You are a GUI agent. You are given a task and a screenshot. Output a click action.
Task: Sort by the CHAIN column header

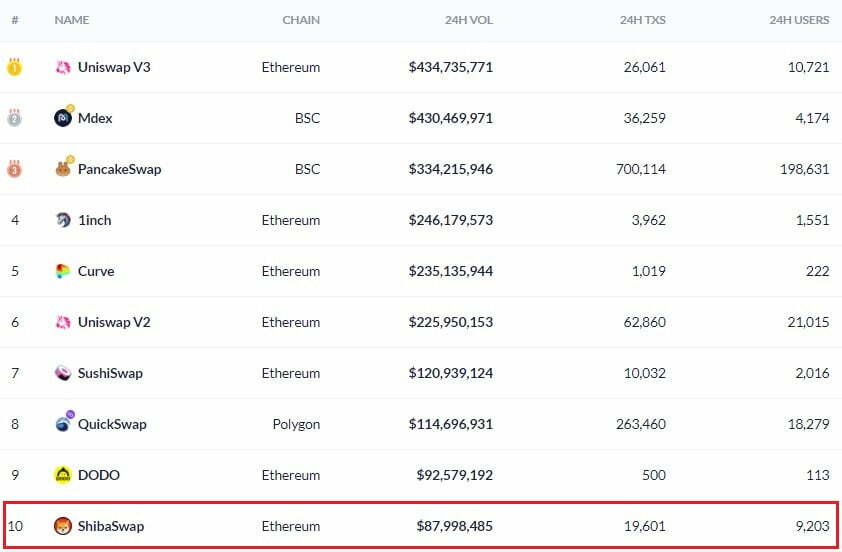302,20
